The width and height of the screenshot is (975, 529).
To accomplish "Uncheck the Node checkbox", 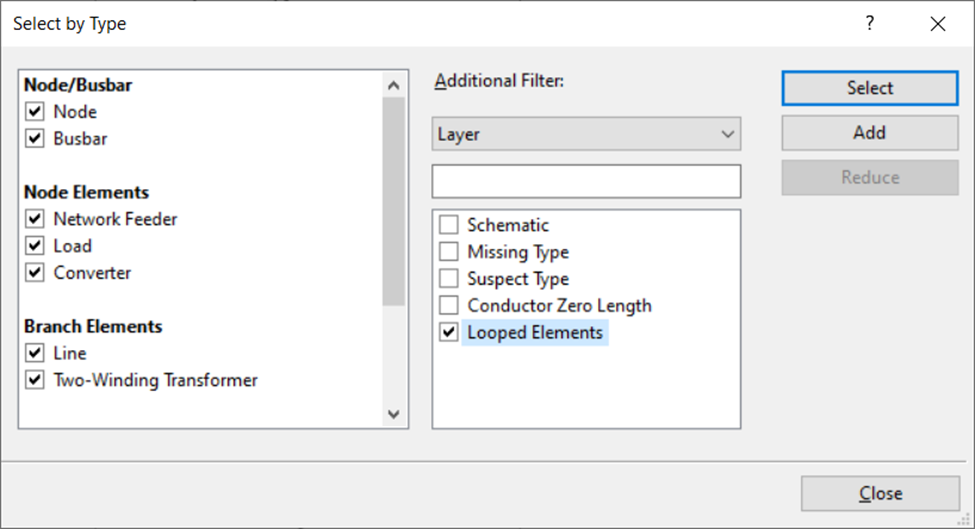I will (x=36, y=112).
